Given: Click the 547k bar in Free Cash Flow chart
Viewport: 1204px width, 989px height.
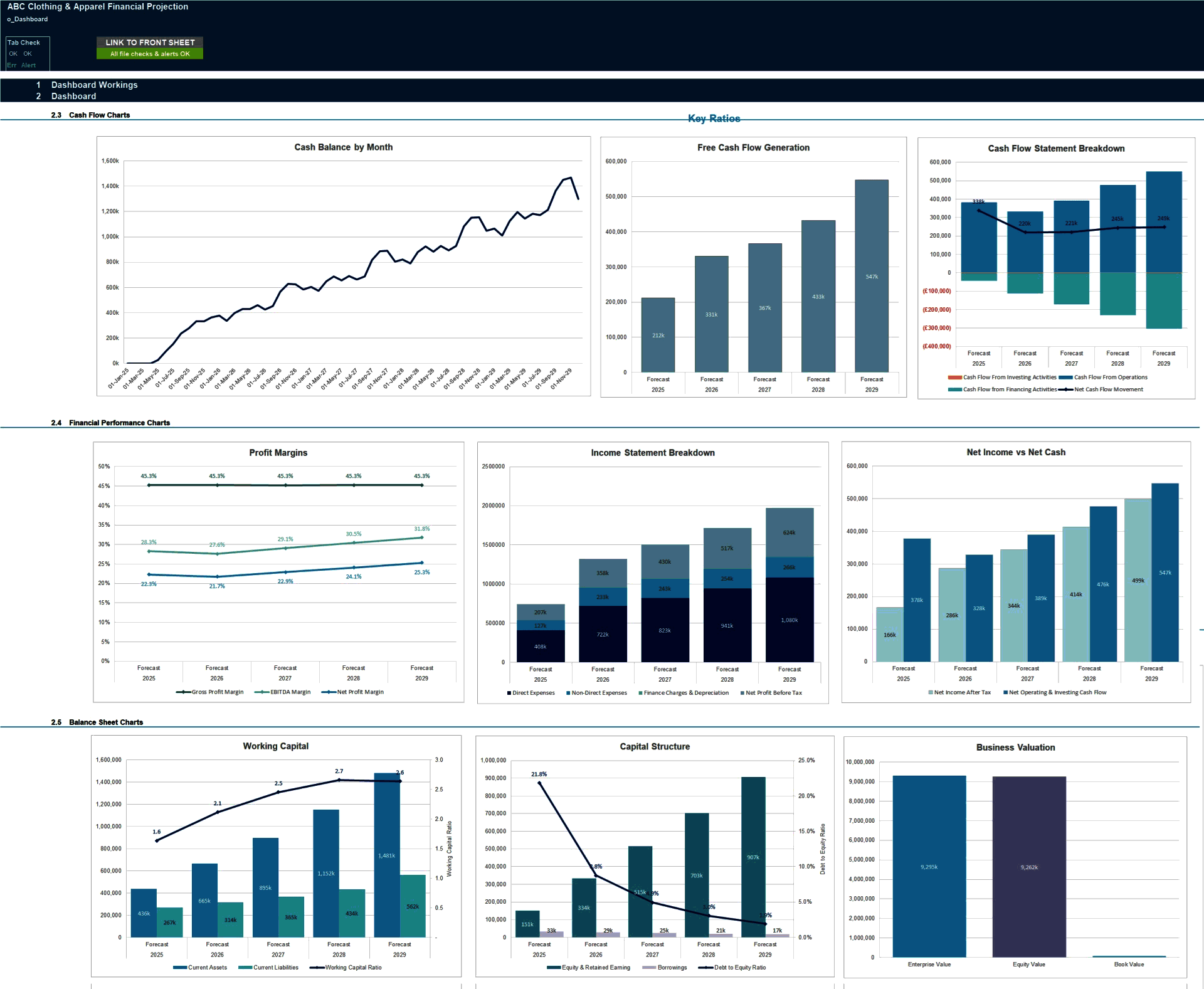Looking at the screenshot, I should (872, 276).
